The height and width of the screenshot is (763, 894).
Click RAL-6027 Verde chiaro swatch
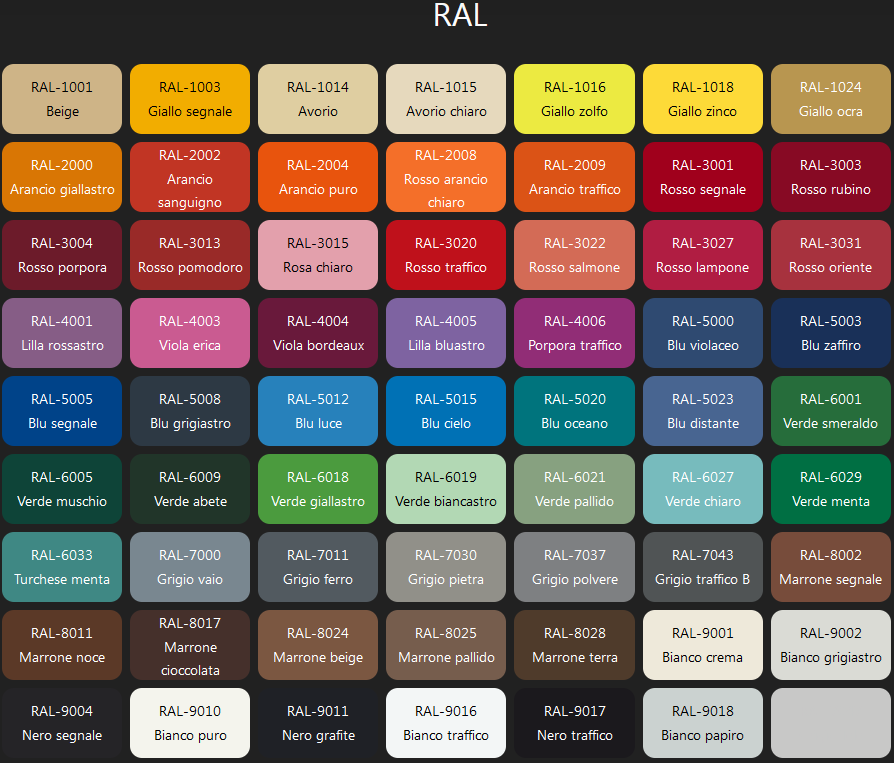click(x=703, y=489)
